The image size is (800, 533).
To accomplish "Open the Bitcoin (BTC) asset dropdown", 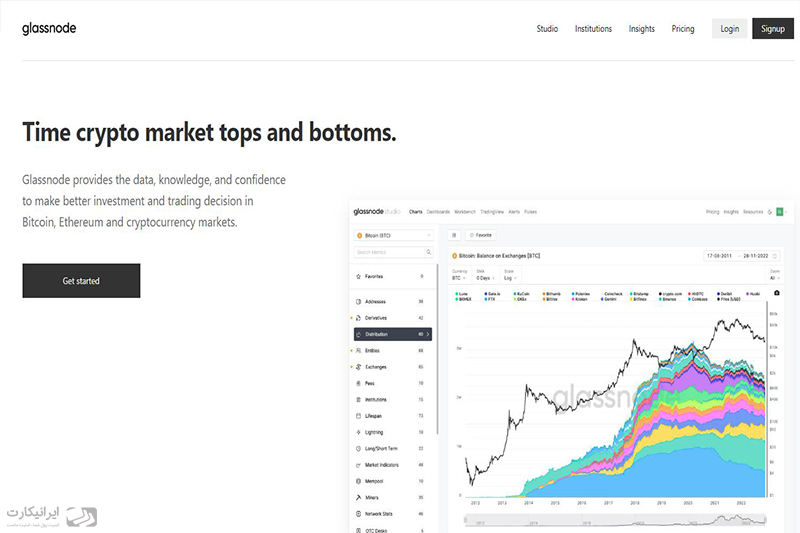I will tap(393, 236).
